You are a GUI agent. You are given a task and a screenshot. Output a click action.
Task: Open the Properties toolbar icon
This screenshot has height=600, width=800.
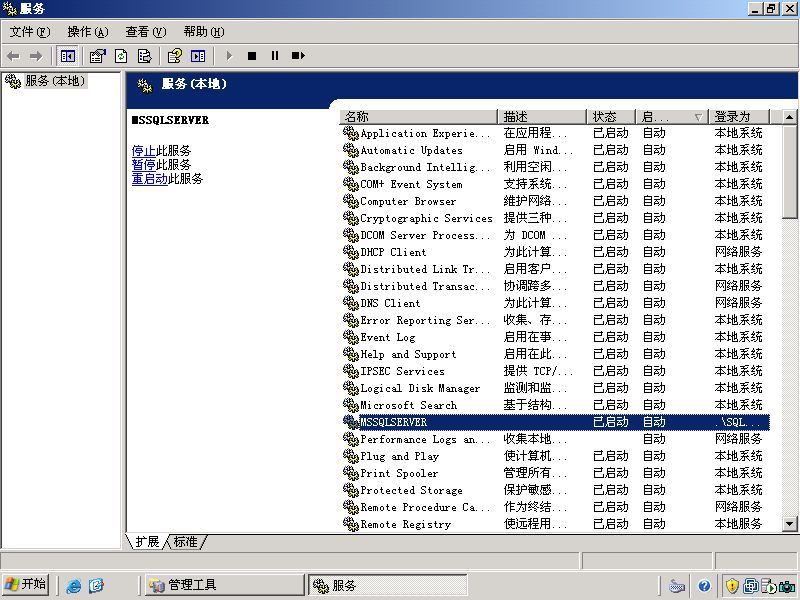[97, 56]
